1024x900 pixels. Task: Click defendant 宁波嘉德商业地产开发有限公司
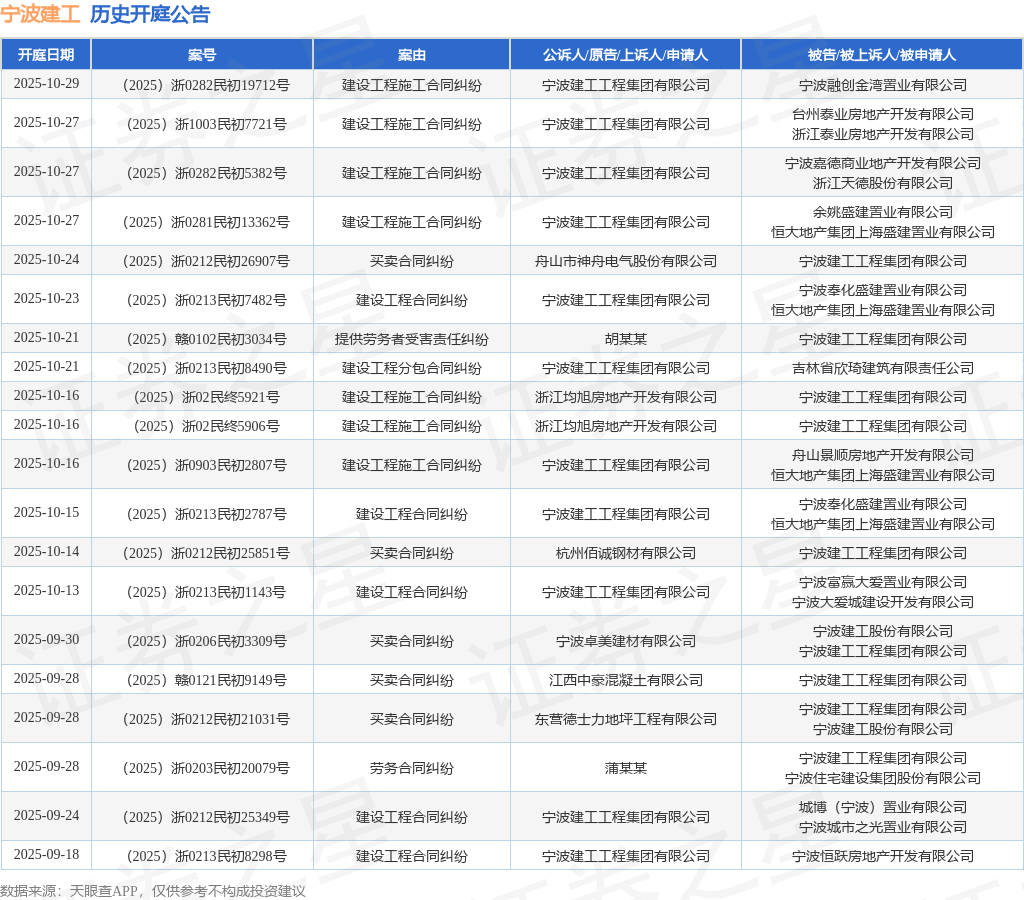[882, 163]
